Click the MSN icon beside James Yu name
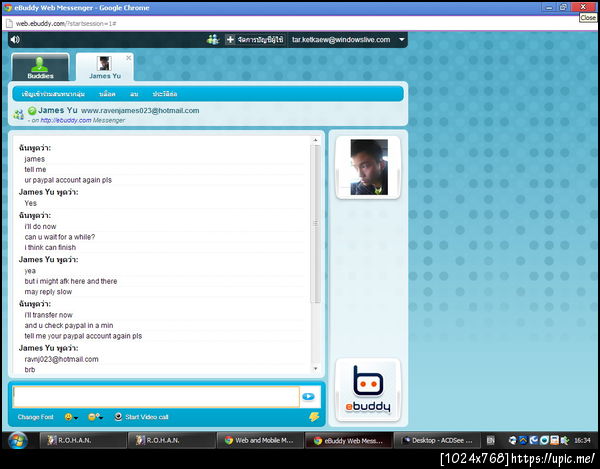Viewport: 600px width, 469px height. pos(18,114)
